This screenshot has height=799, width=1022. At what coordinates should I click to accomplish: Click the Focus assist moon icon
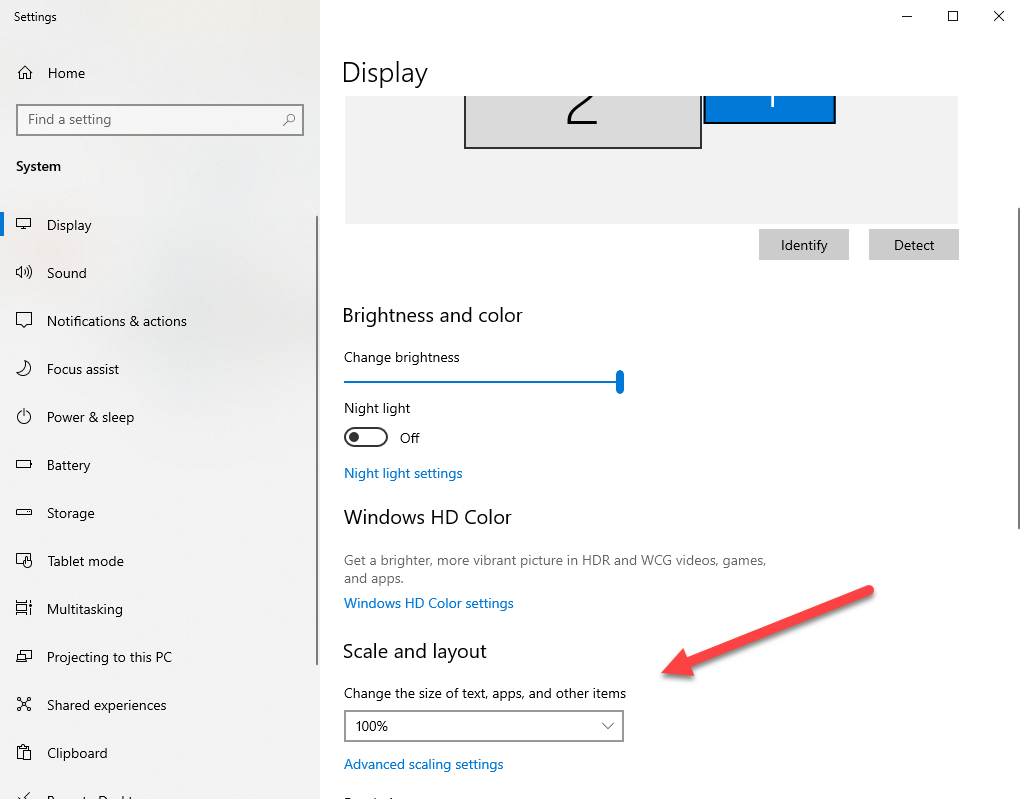pos(24,369)
